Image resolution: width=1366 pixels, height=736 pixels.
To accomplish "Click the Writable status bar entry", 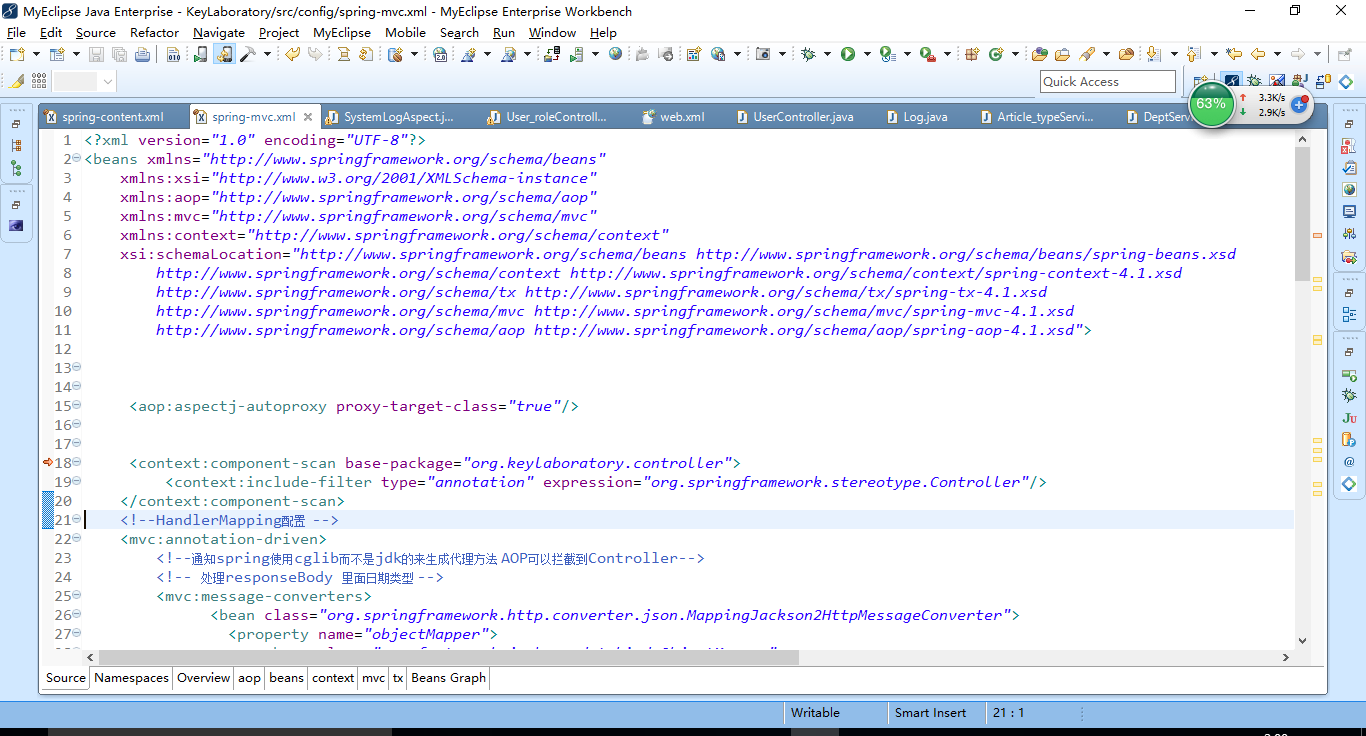I will pyautogui.click(x=815, y=713).
